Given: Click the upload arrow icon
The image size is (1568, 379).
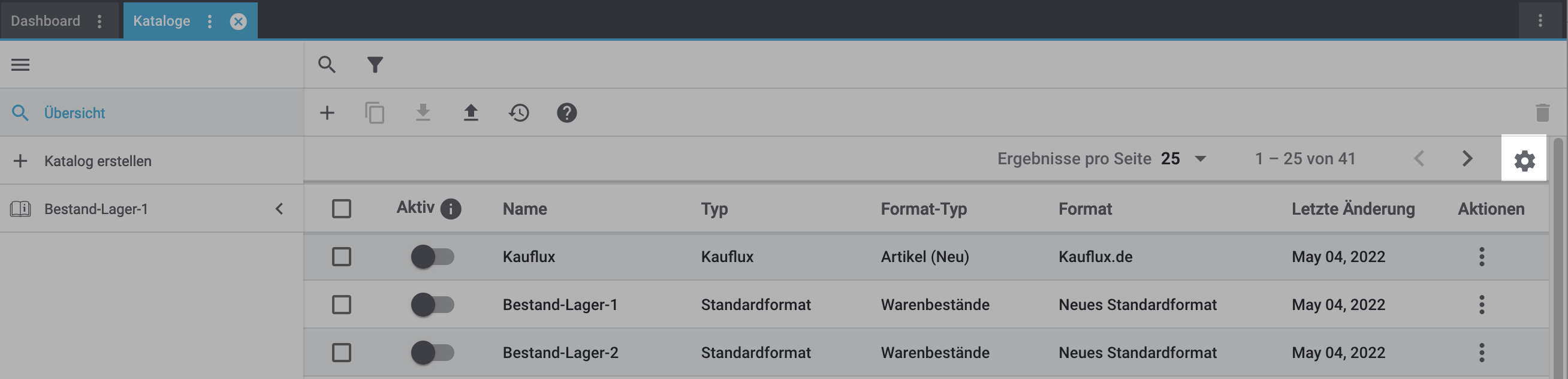Looking at the screenshot, I should [471, 113].
